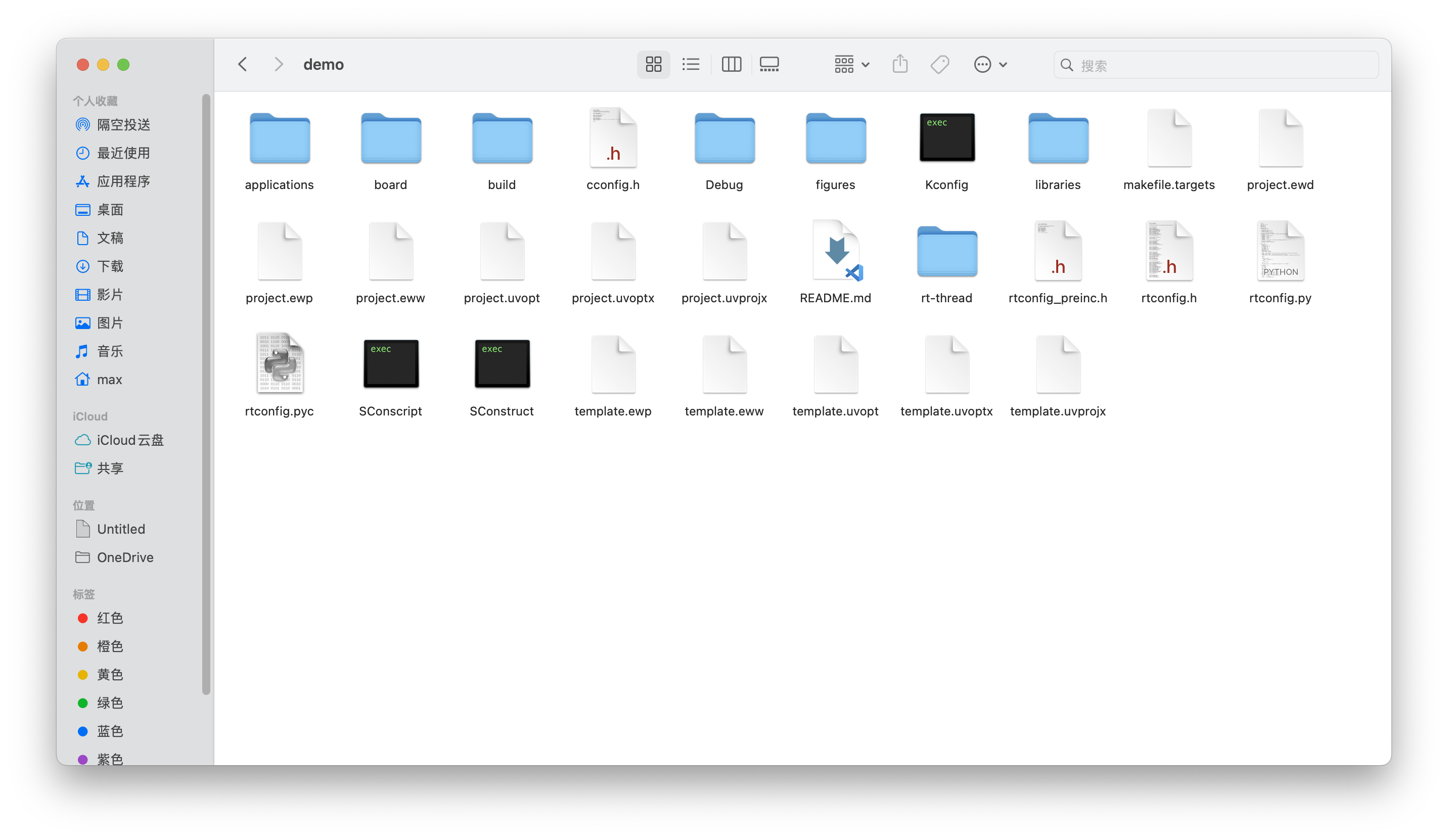Switch to column view mode
Image resolution: width=1448 pixels, height=840 pixels.
pos(731,64)
